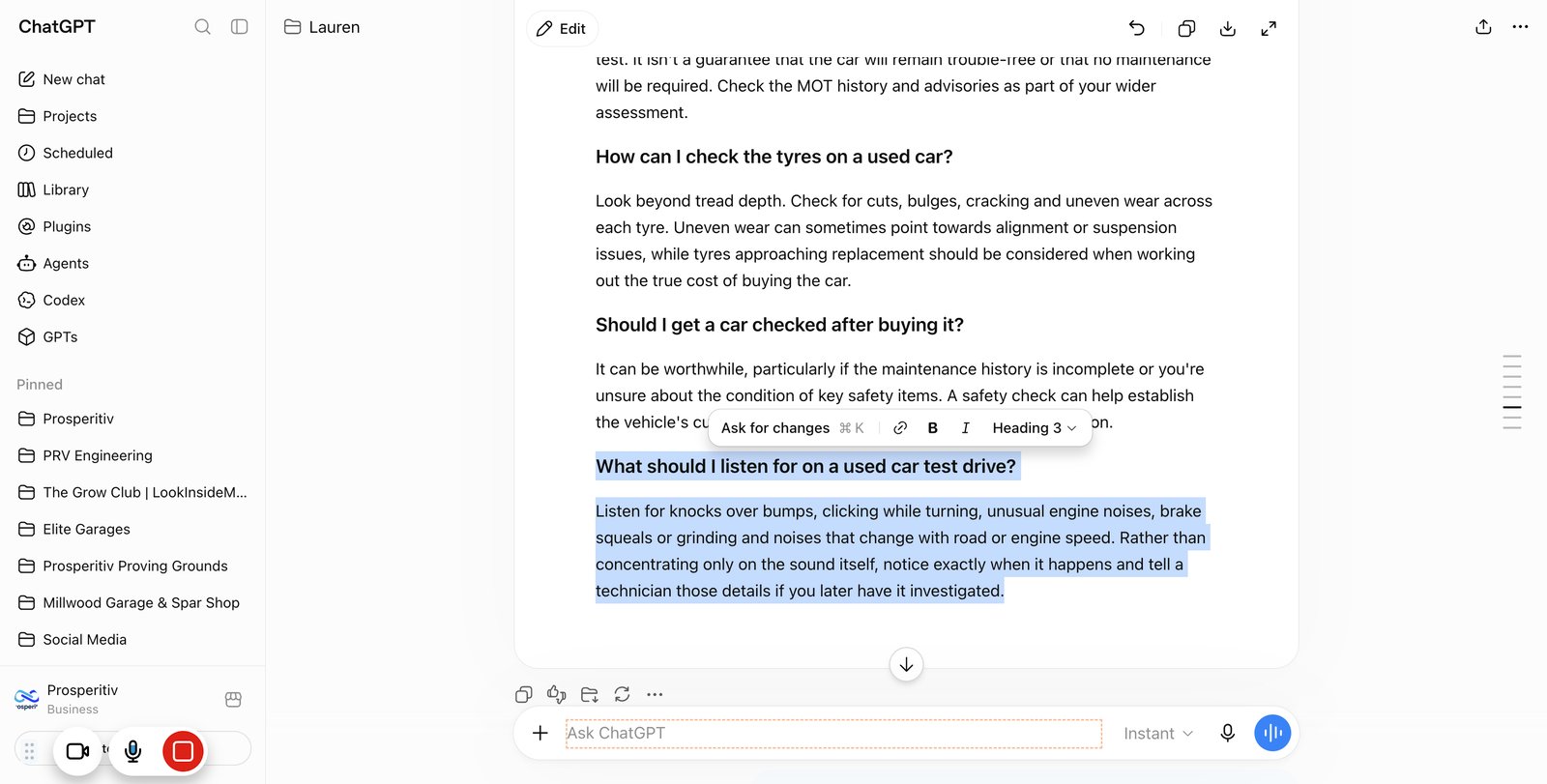Add attachments with the plus button
1547x784 pixels.
click(x=540, y=733)
